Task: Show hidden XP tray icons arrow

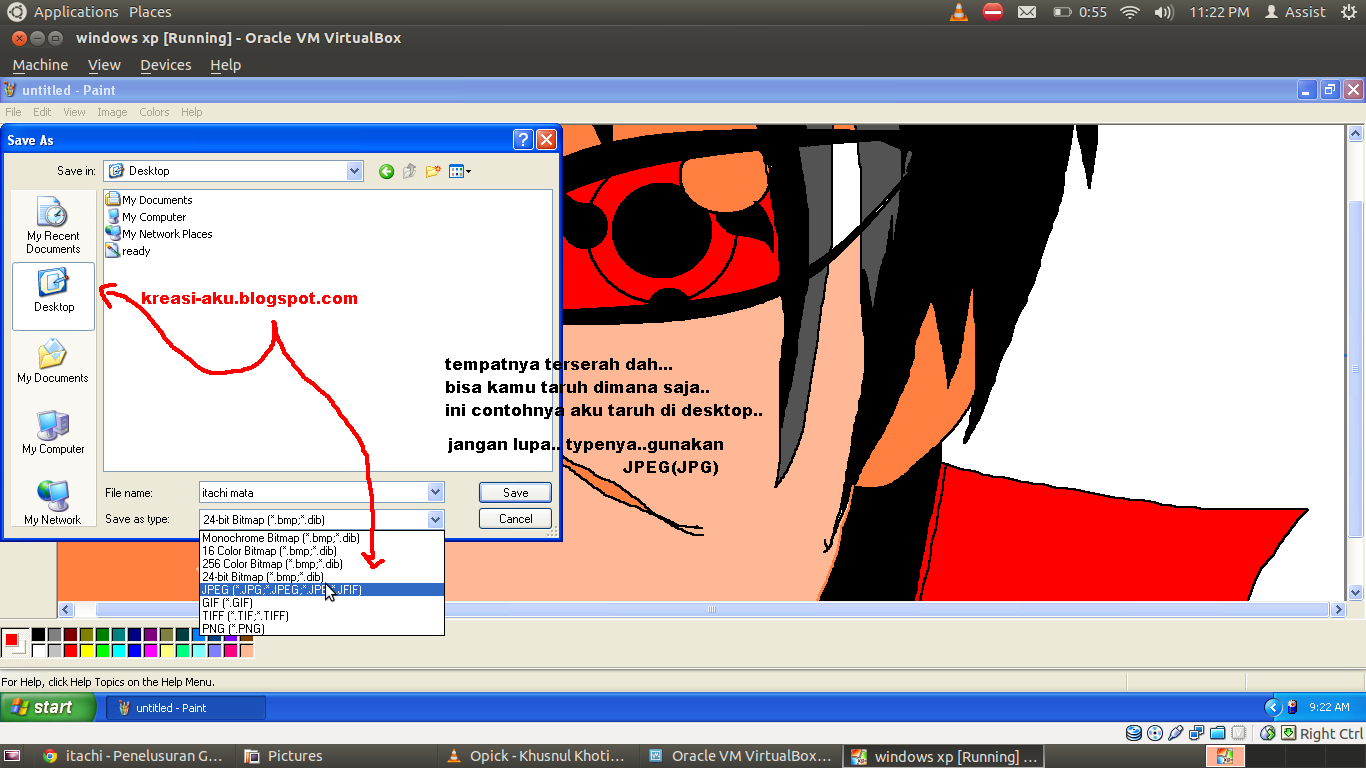Action: pyautogui.click(x=1272, y=707)
